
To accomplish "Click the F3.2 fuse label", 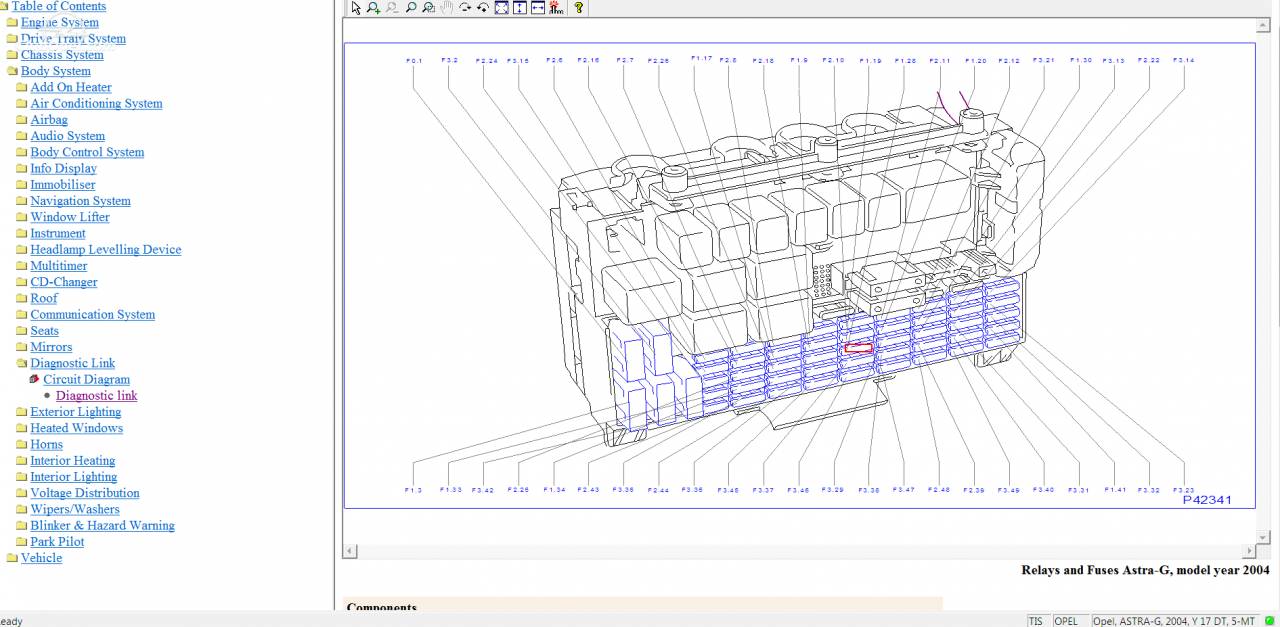I will tap(450, 60).
